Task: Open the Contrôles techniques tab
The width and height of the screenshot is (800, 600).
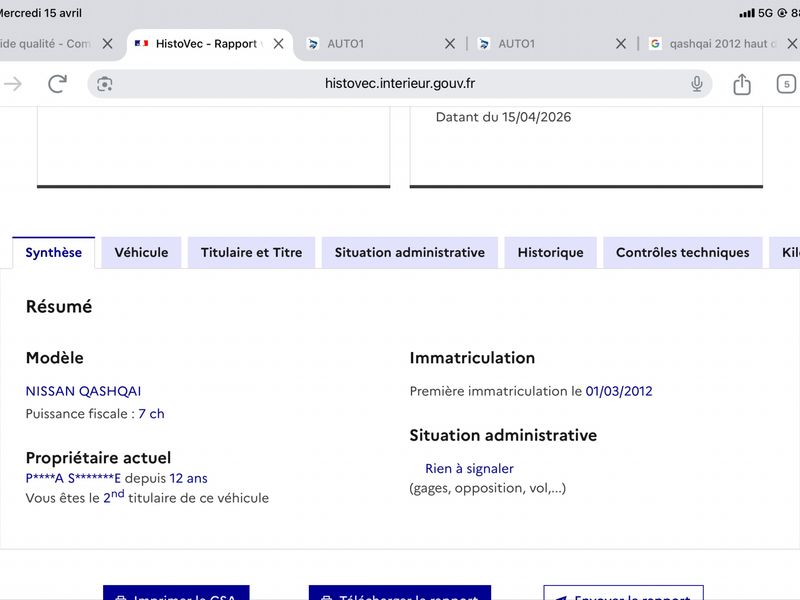Action: click(x=683, y=253)
